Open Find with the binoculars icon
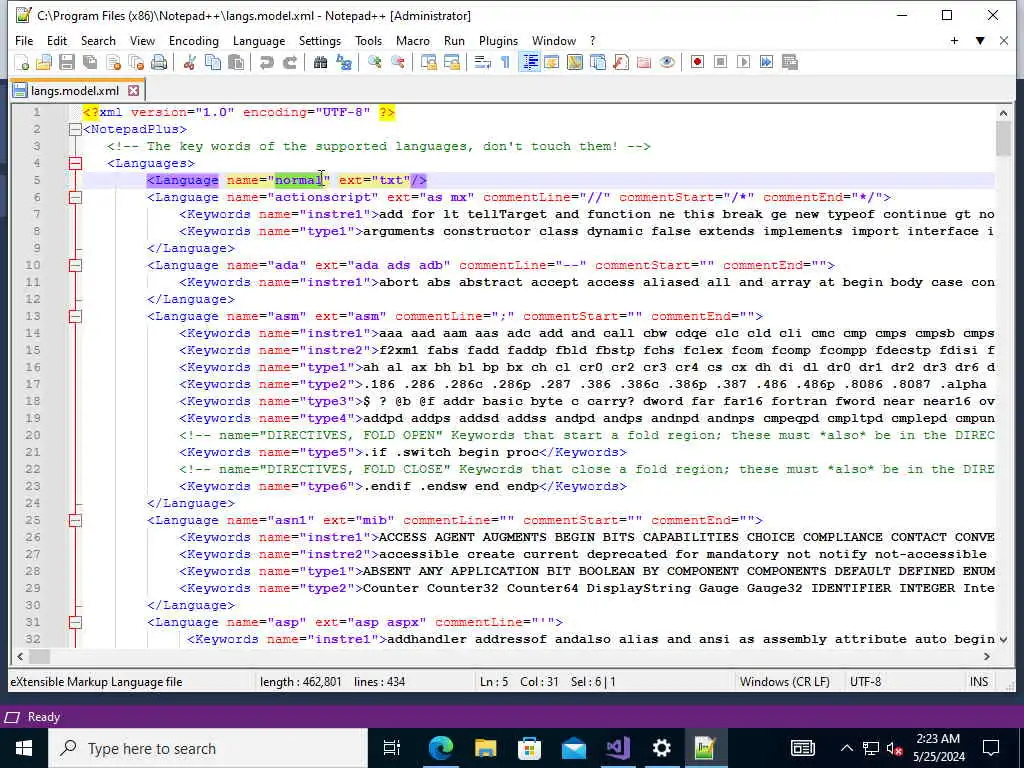1024x768 pixels. click(320, 62)
